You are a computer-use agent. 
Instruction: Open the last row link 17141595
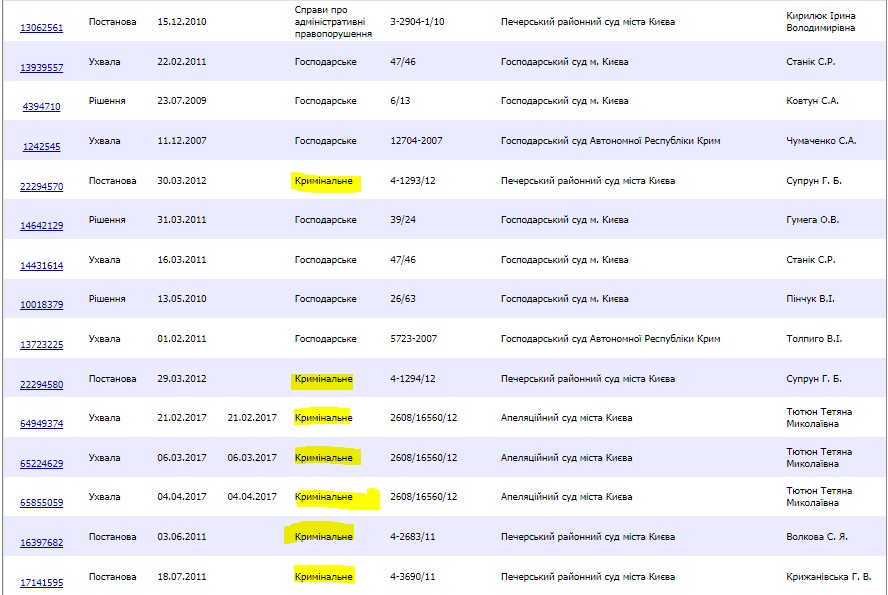[42, 583]
